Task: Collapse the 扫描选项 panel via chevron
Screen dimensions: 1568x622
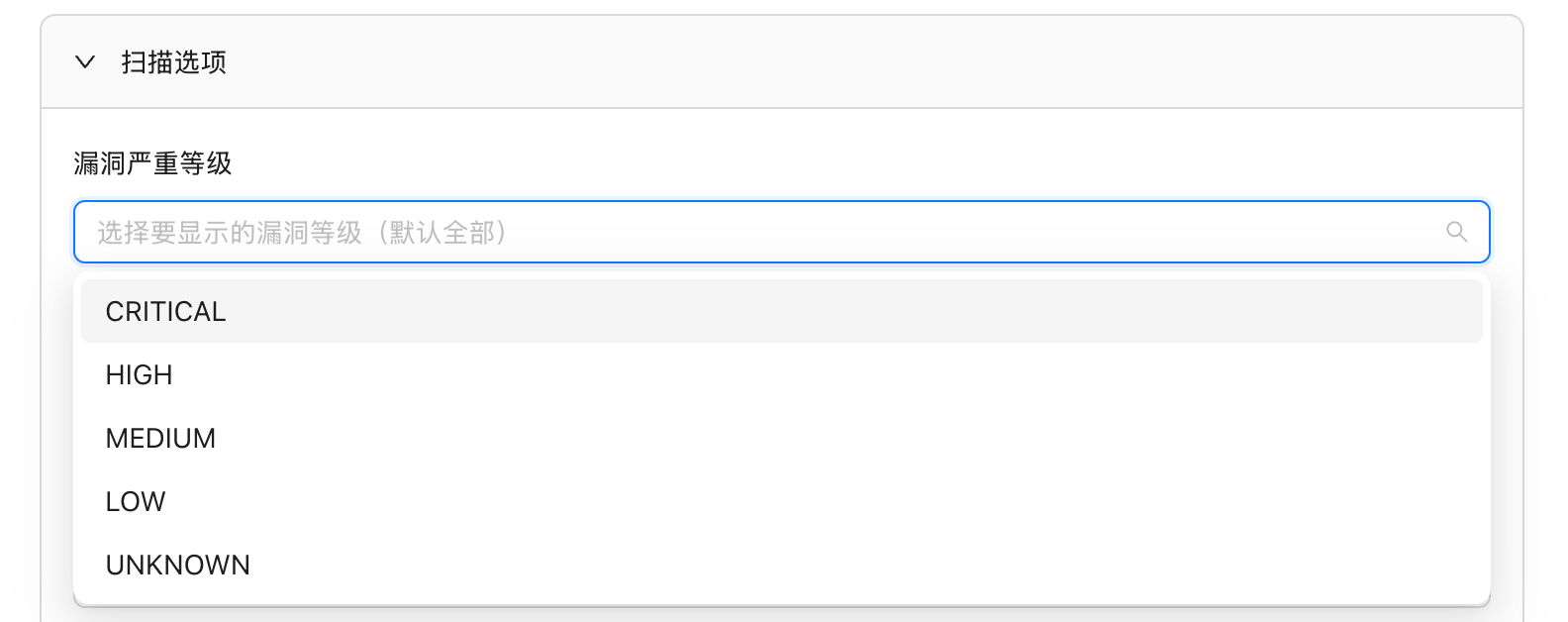Action: click(x=85, y=62)
